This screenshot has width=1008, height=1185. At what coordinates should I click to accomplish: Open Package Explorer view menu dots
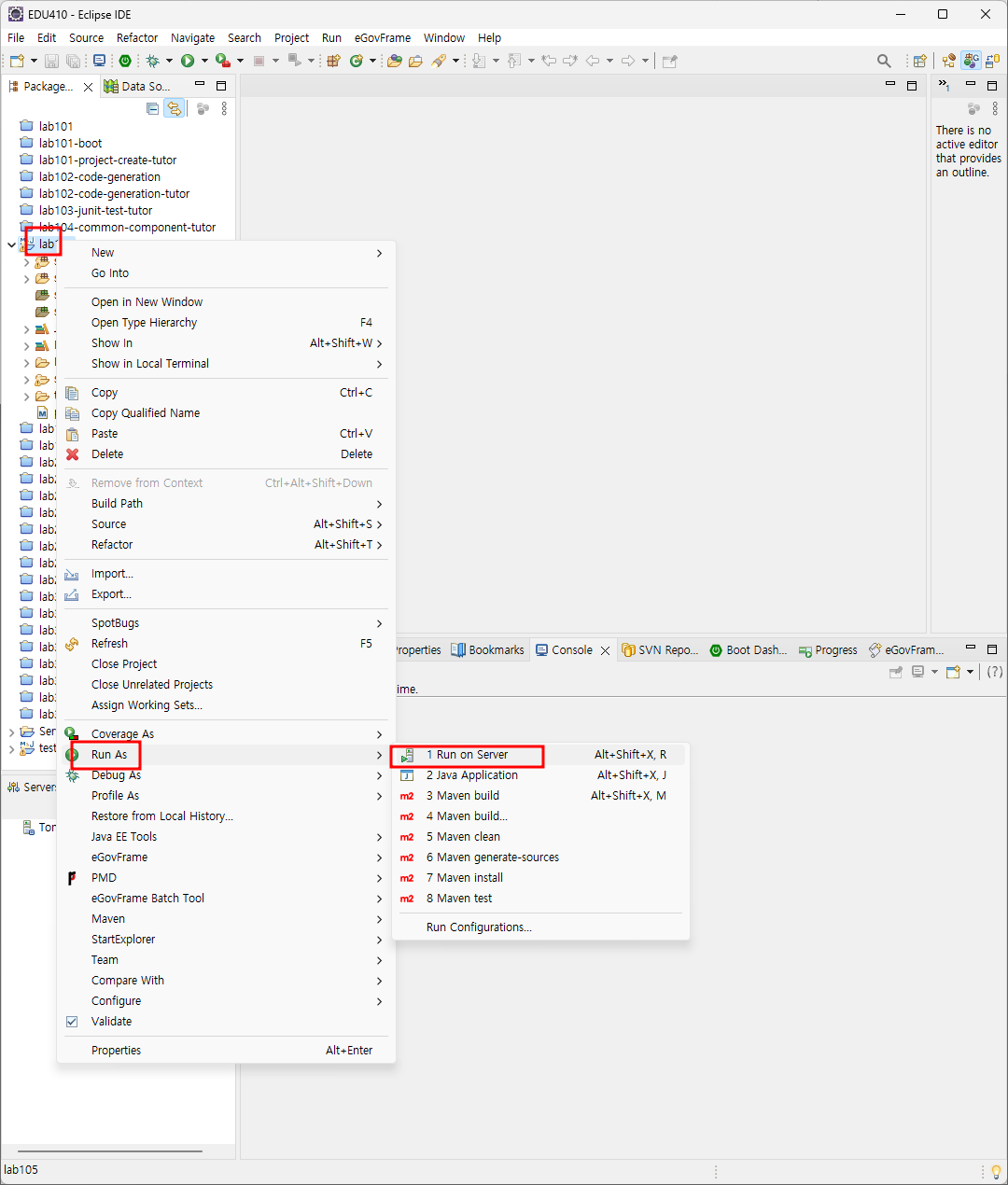[224, 109]
